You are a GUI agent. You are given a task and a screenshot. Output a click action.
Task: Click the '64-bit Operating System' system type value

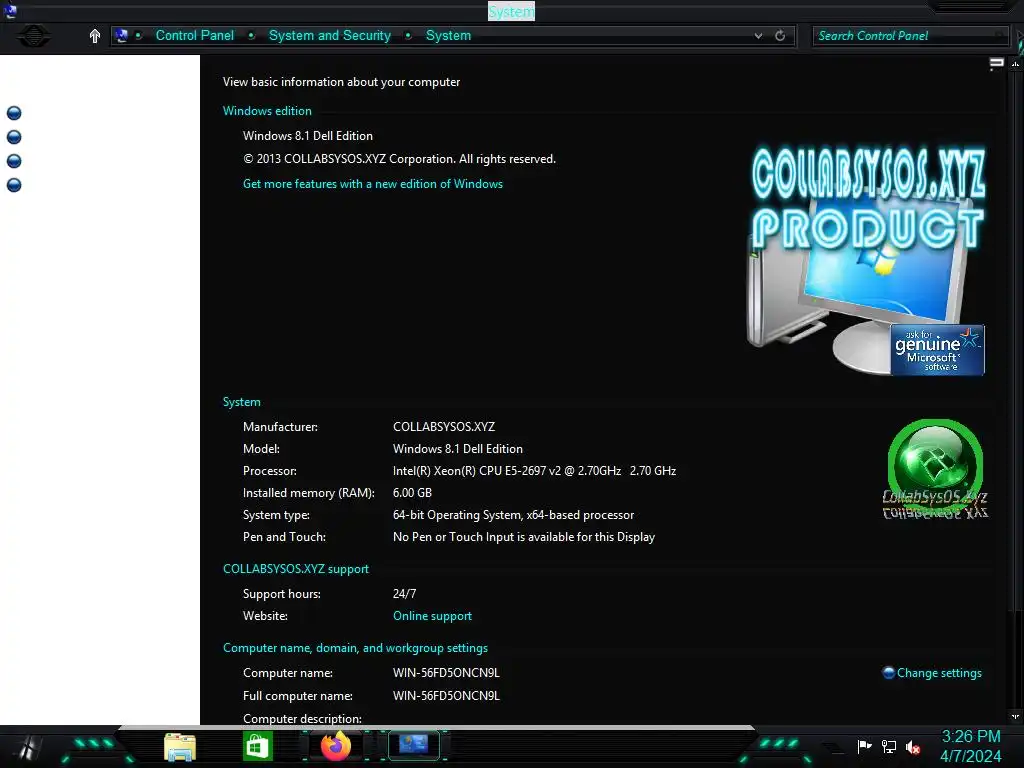coord(513,515)
